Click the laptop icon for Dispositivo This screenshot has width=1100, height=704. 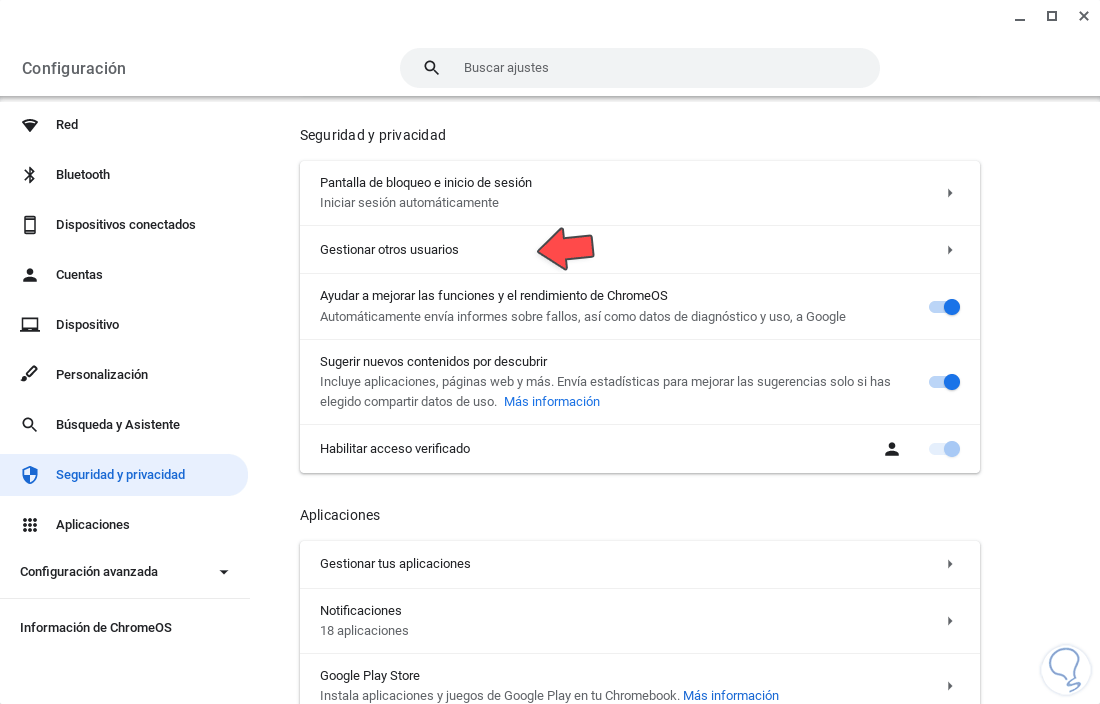(x=30, y=325)
